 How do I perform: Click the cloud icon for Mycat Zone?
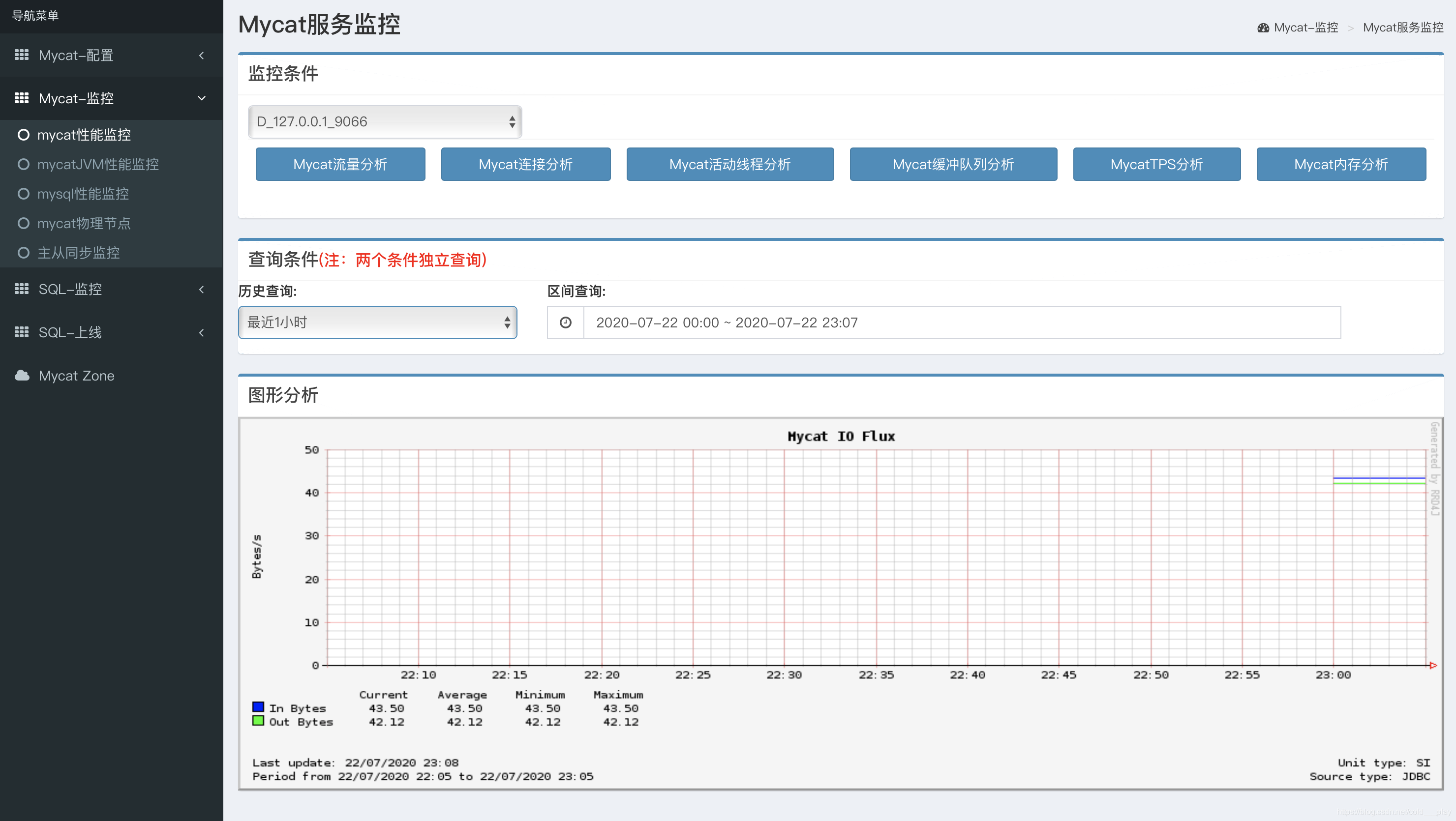click(22, 375)
